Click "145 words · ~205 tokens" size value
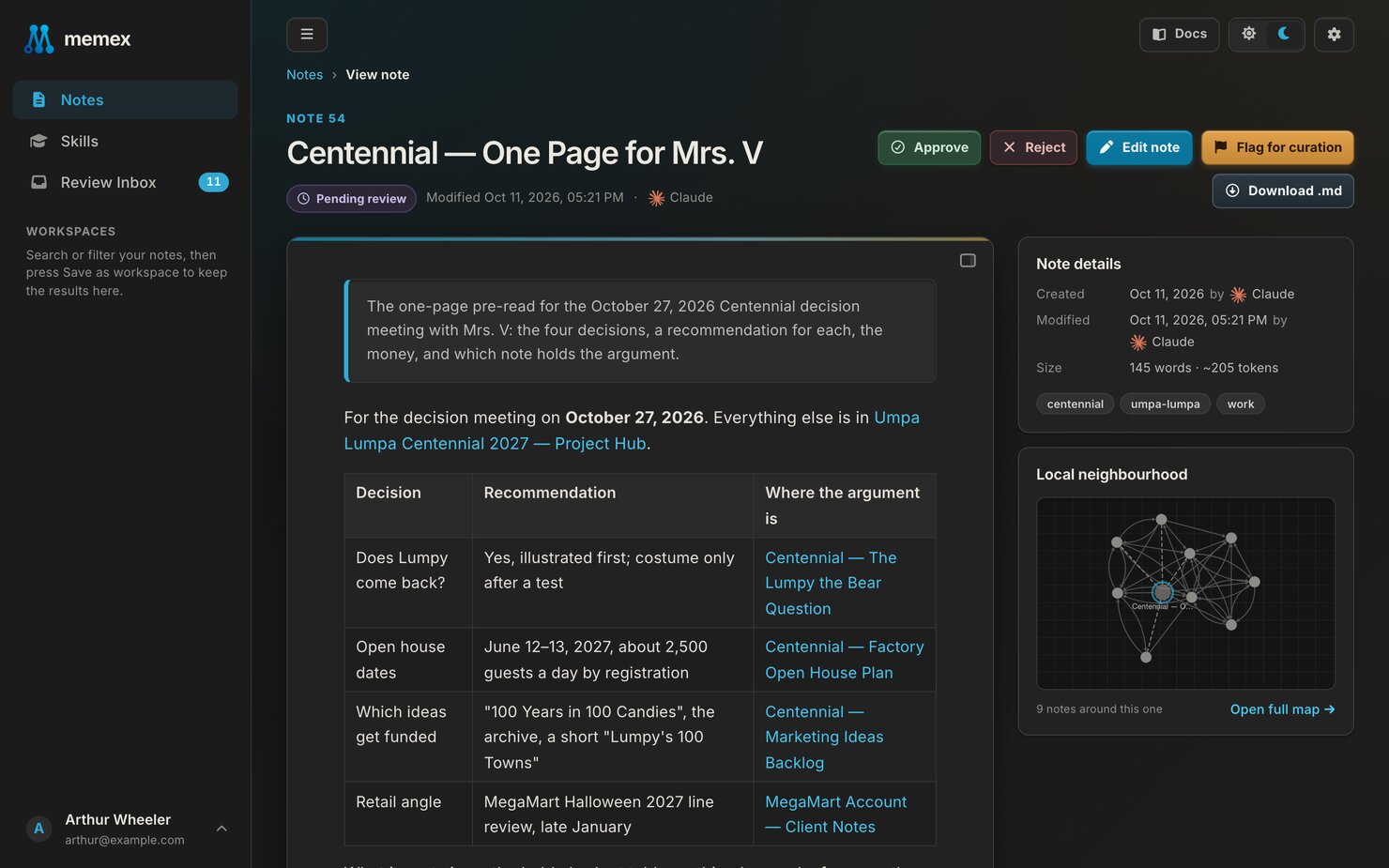This screenshot has width=1389, height=868. (1203, 368)
